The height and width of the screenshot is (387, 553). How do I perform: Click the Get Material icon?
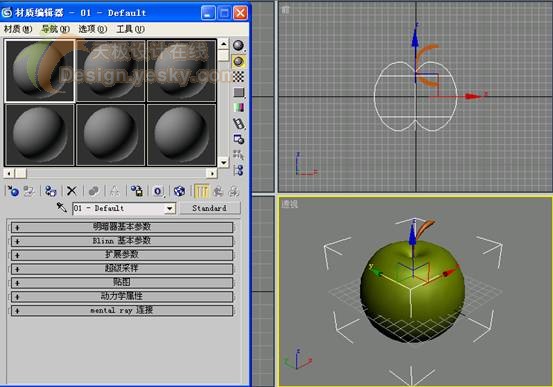point(13,191)
